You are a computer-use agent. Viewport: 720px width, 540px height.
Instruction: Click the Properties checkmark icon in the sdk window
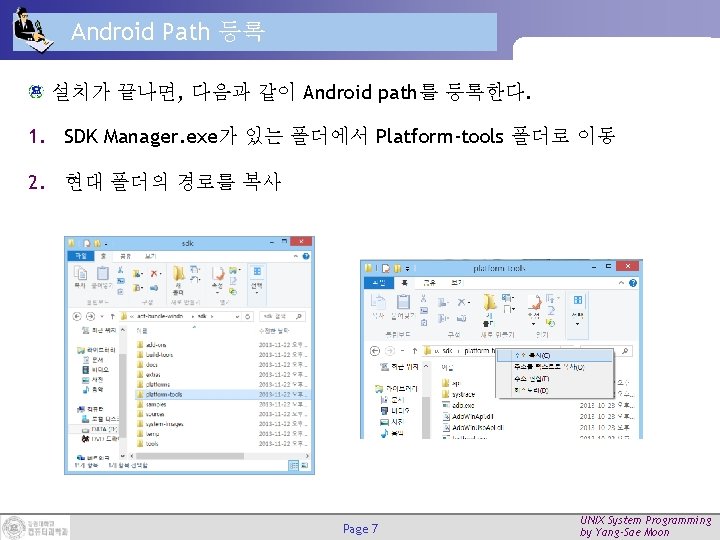coord(218,274)
